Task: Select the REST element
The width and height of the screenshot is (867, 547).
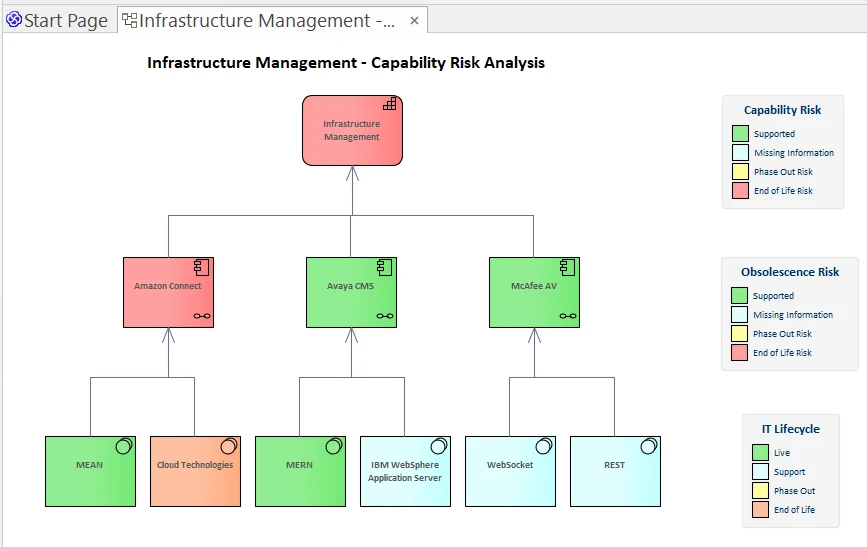Action: [x=615, y=471]
